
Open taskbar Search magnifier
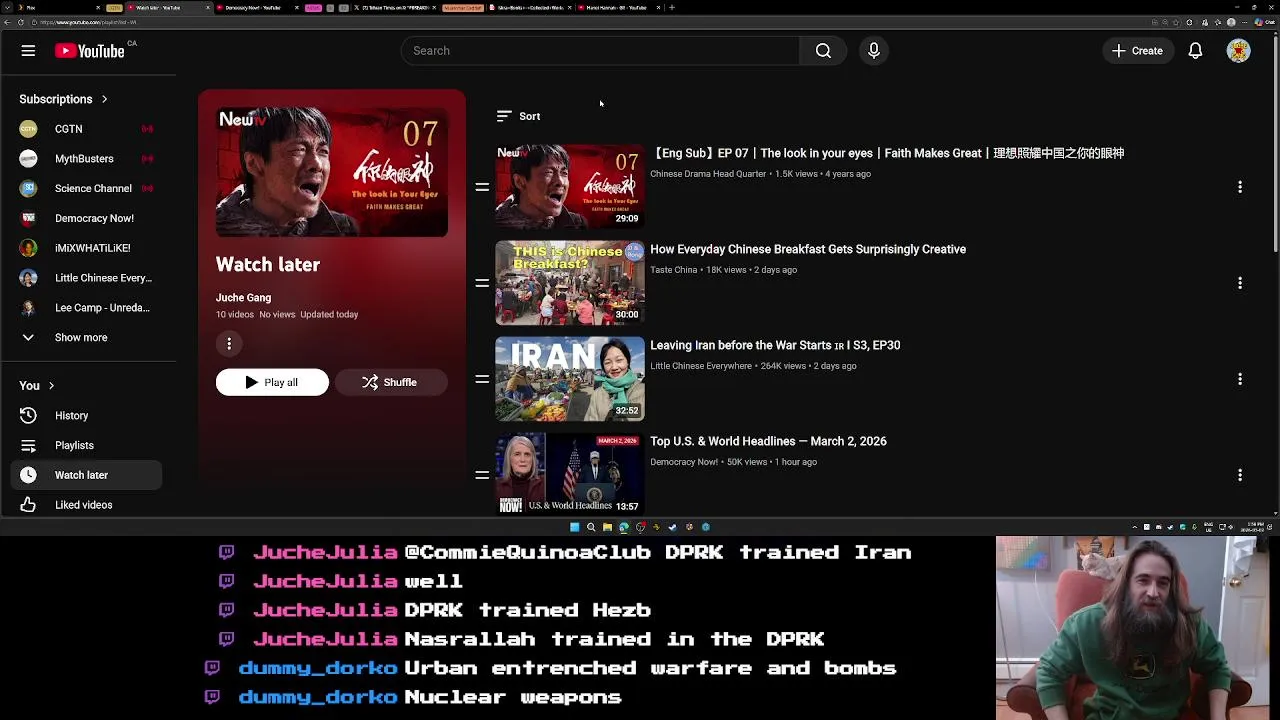(591, 527)
